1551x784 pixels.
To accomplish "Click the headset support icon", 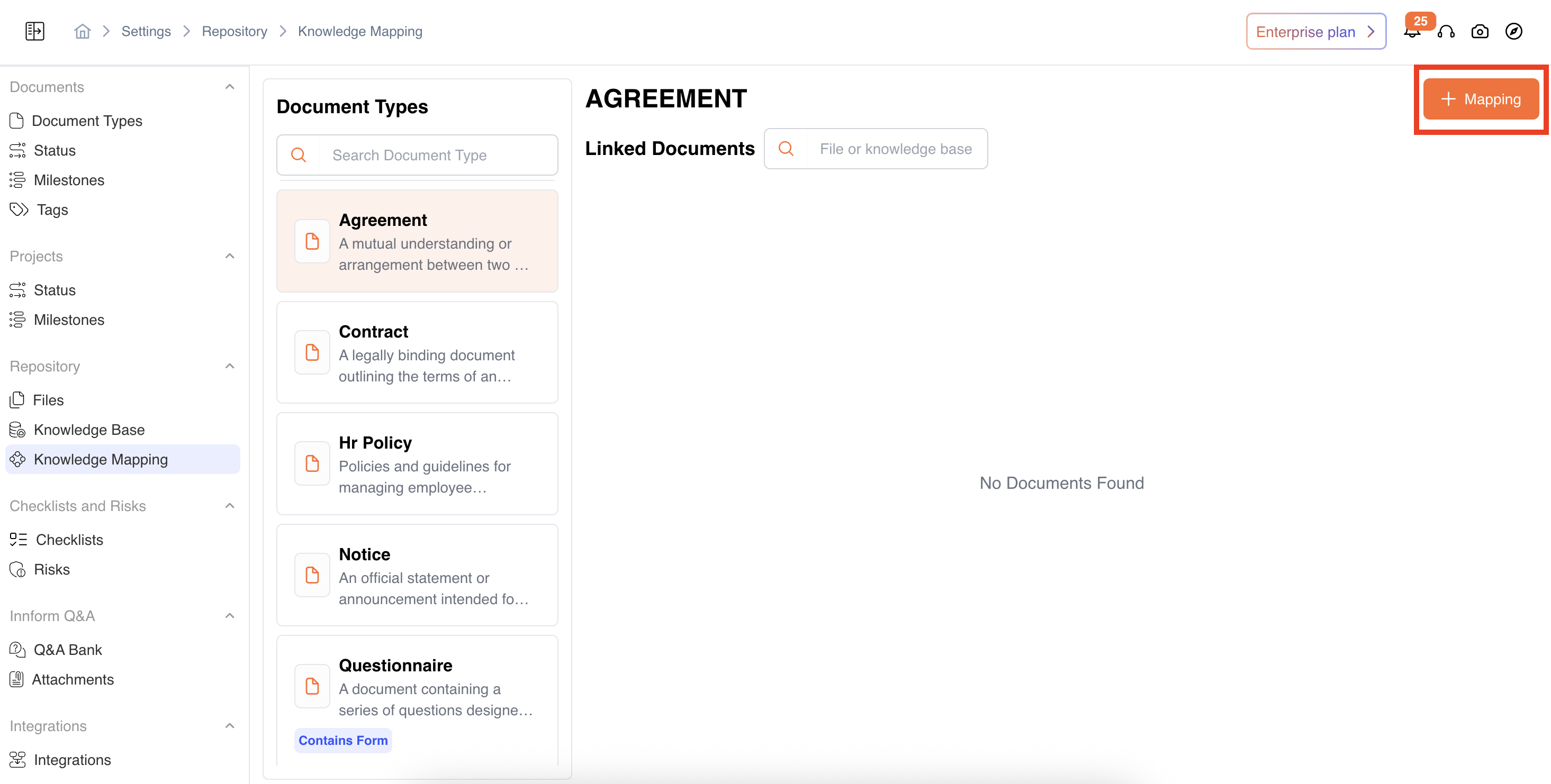I will (x=1446, y=32).
